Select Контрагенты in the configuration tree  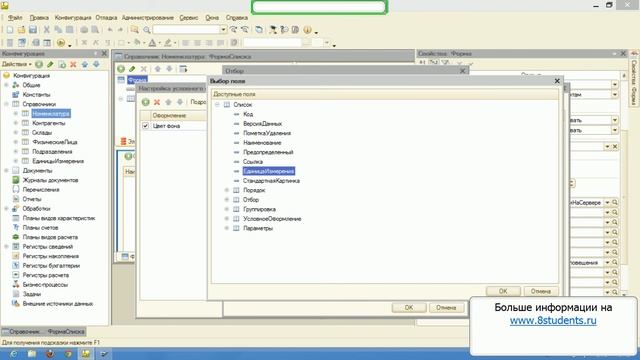tap(49, 123)
